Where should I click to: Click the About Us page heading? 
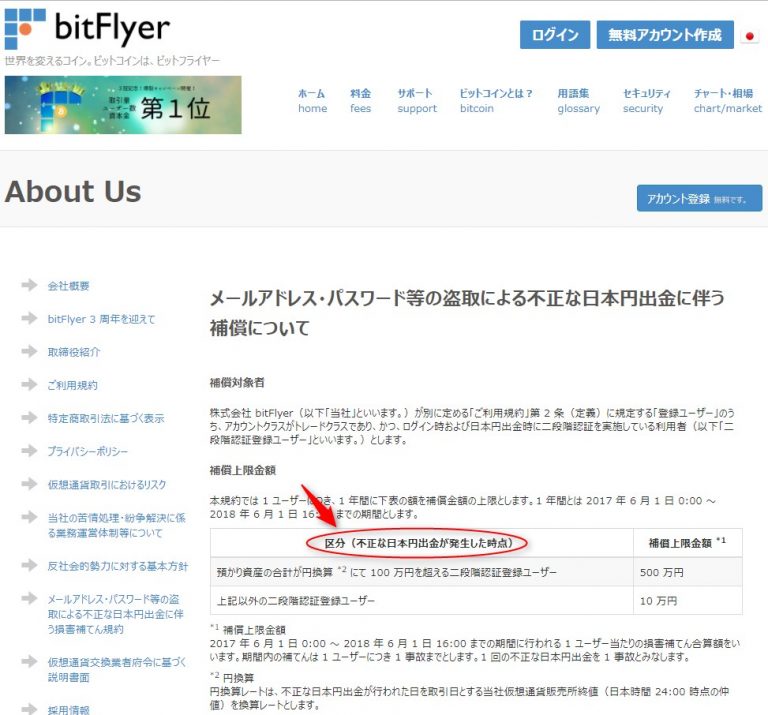click(73, 191)
